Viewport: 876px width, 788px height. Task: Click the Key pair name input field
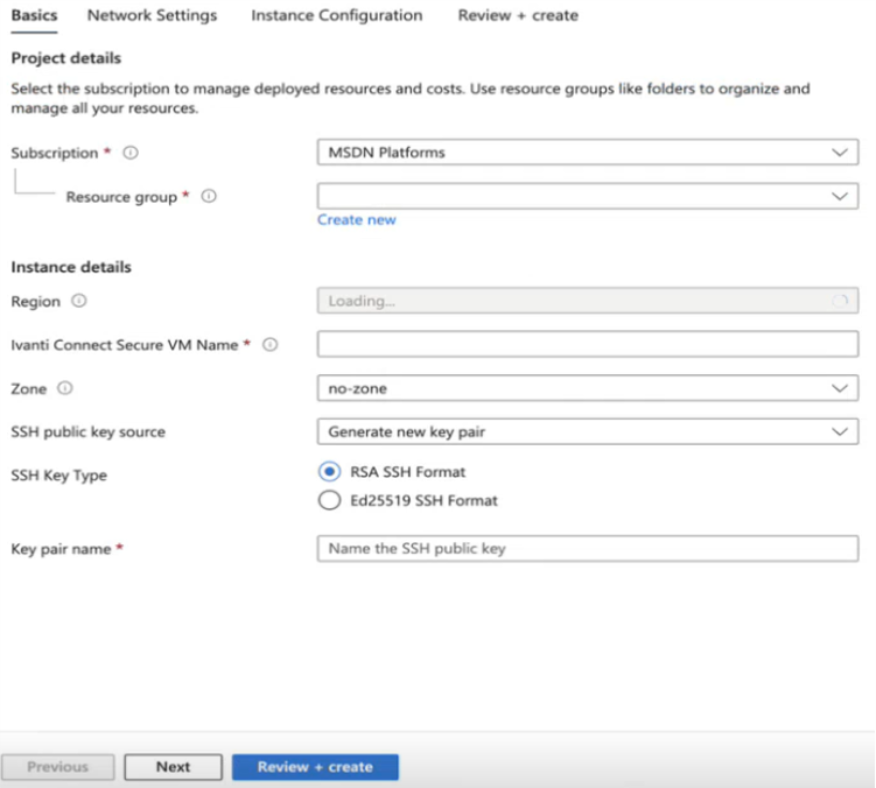coord(588,548)
